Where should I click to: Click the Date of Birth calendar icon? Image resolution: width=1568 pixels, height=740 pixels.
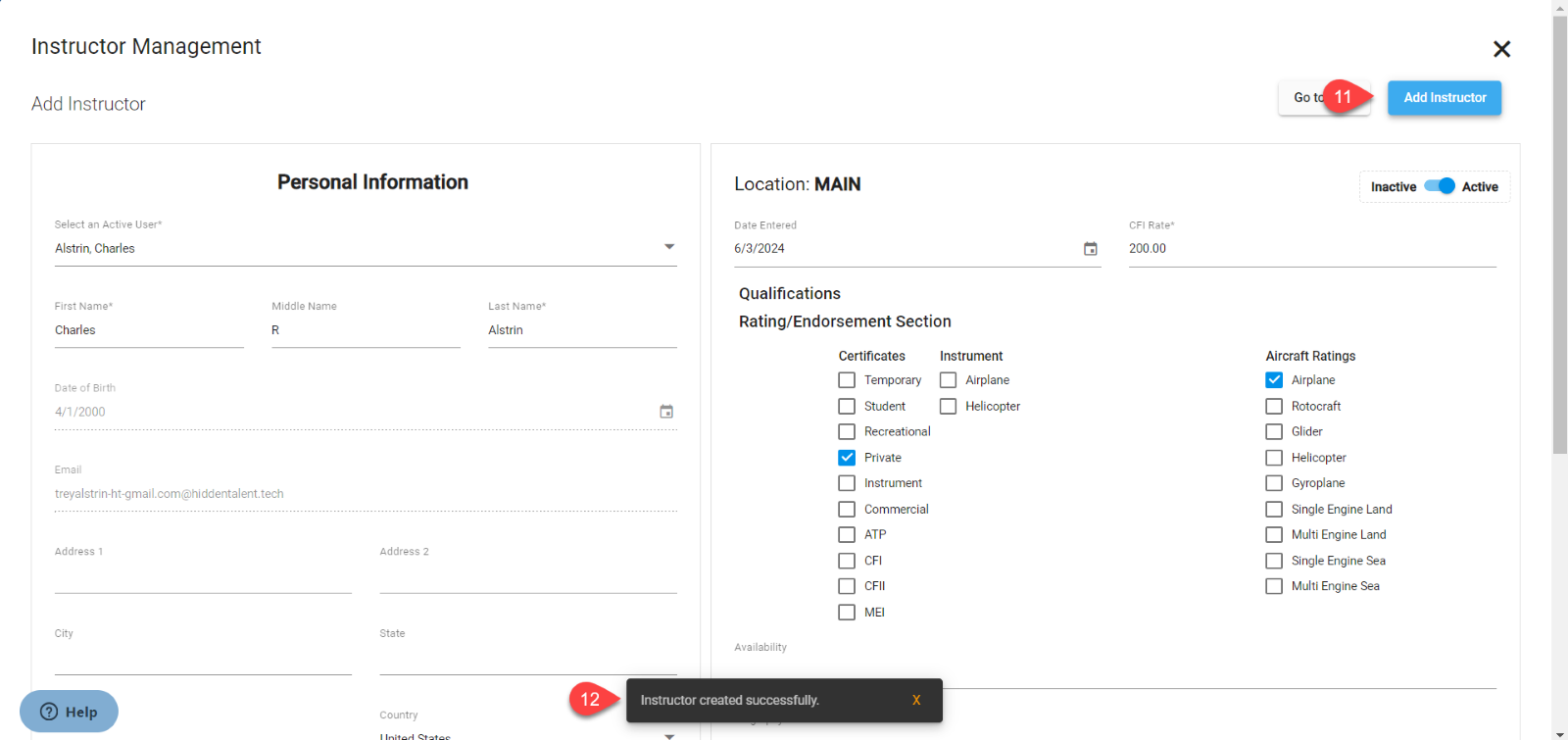[666, 412]
